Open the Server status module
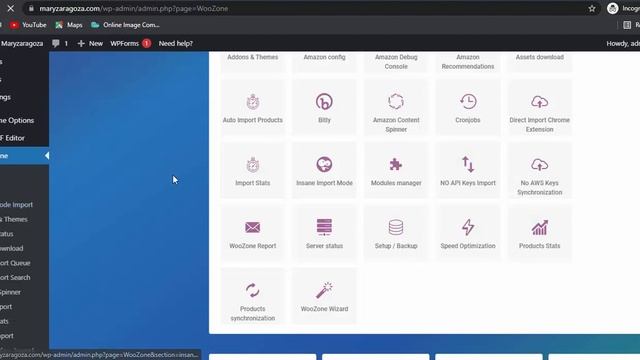 (x=324, y=233)
